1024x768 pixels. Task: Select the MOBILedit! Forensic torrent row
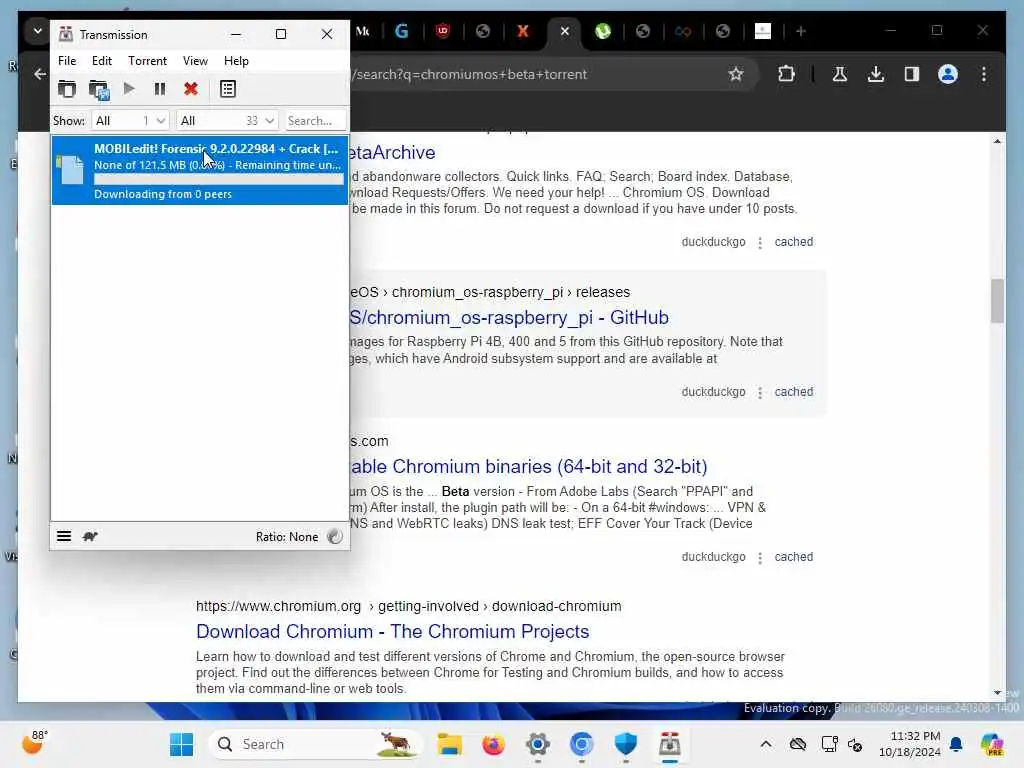click(x=200, y=170)
